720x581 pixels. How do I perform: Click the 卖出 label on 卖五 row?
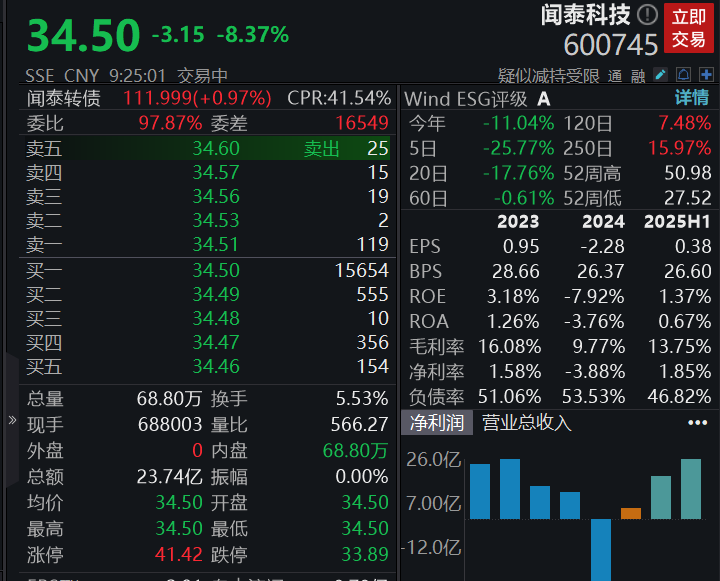322,149
